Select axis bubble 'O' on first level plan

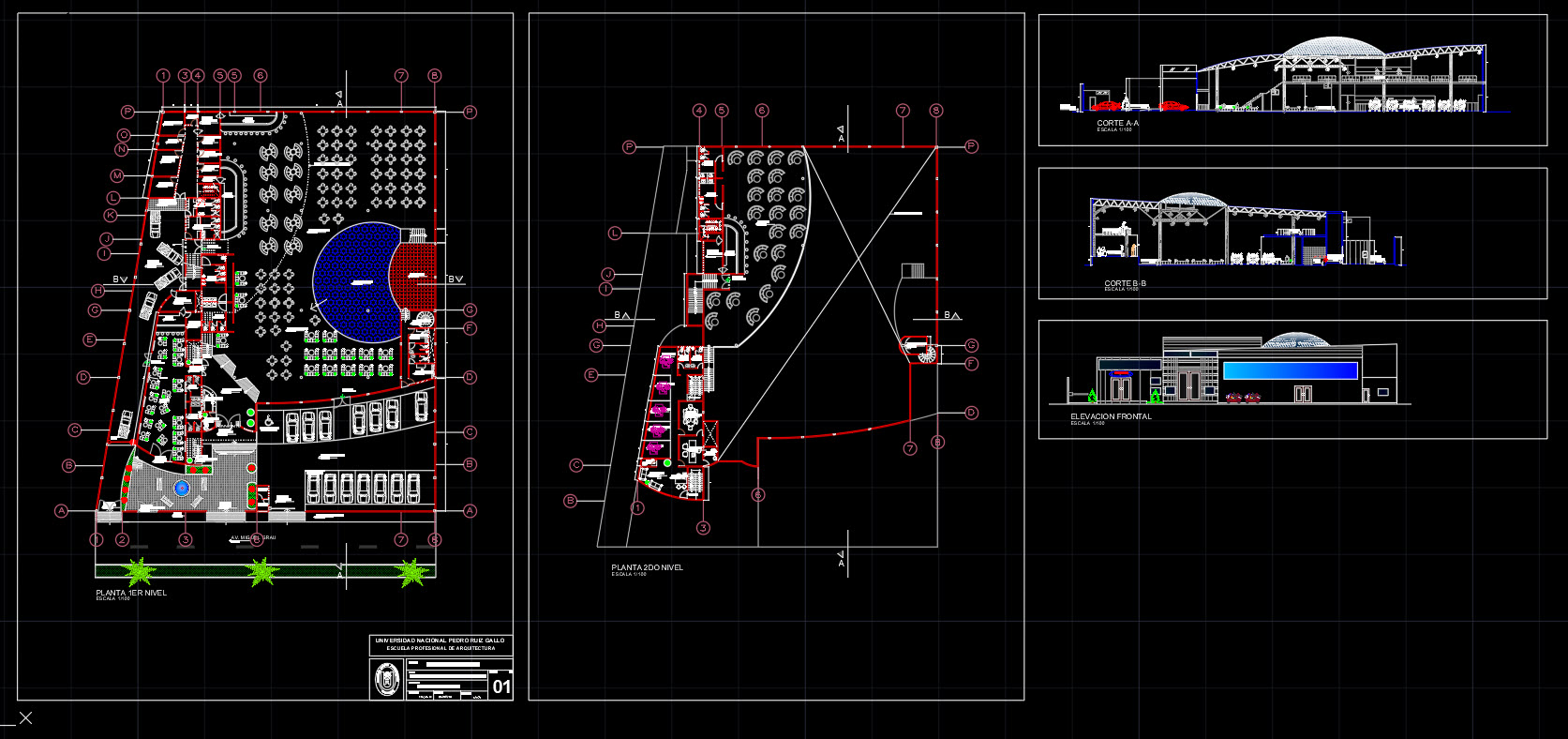click(x=124, y=135)
